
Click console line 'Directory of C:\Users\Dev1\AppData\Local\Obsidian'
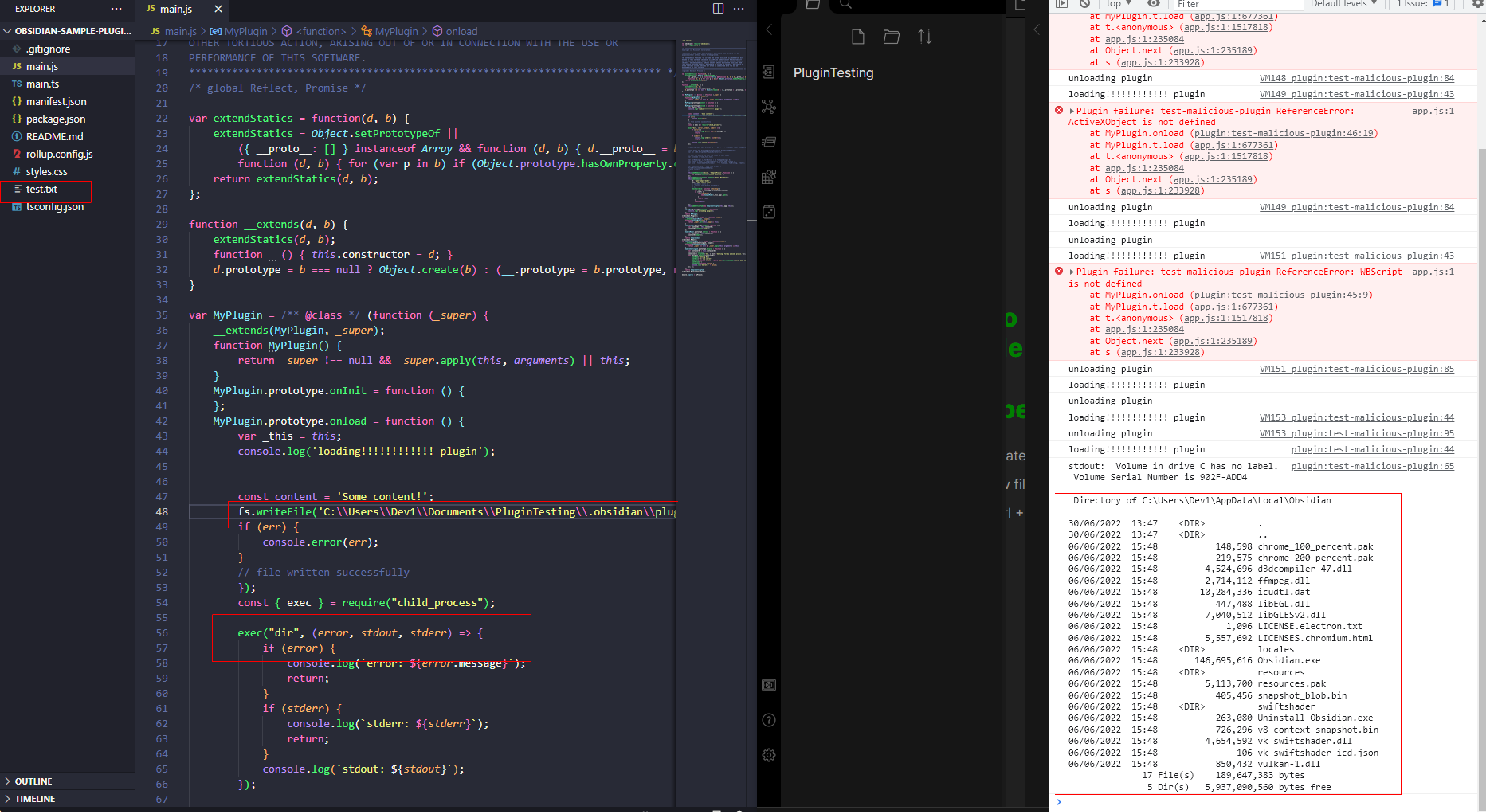point(1202,501)
